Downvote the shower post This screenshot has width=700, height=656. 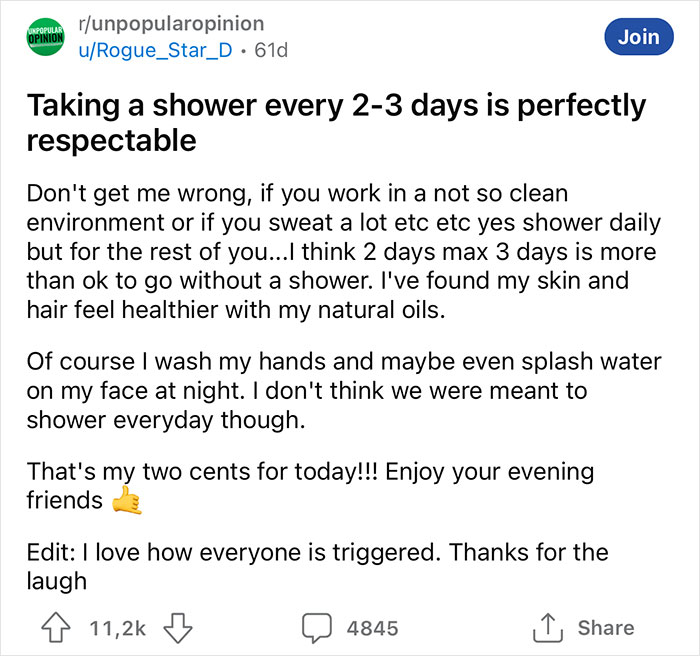(175, 628)
